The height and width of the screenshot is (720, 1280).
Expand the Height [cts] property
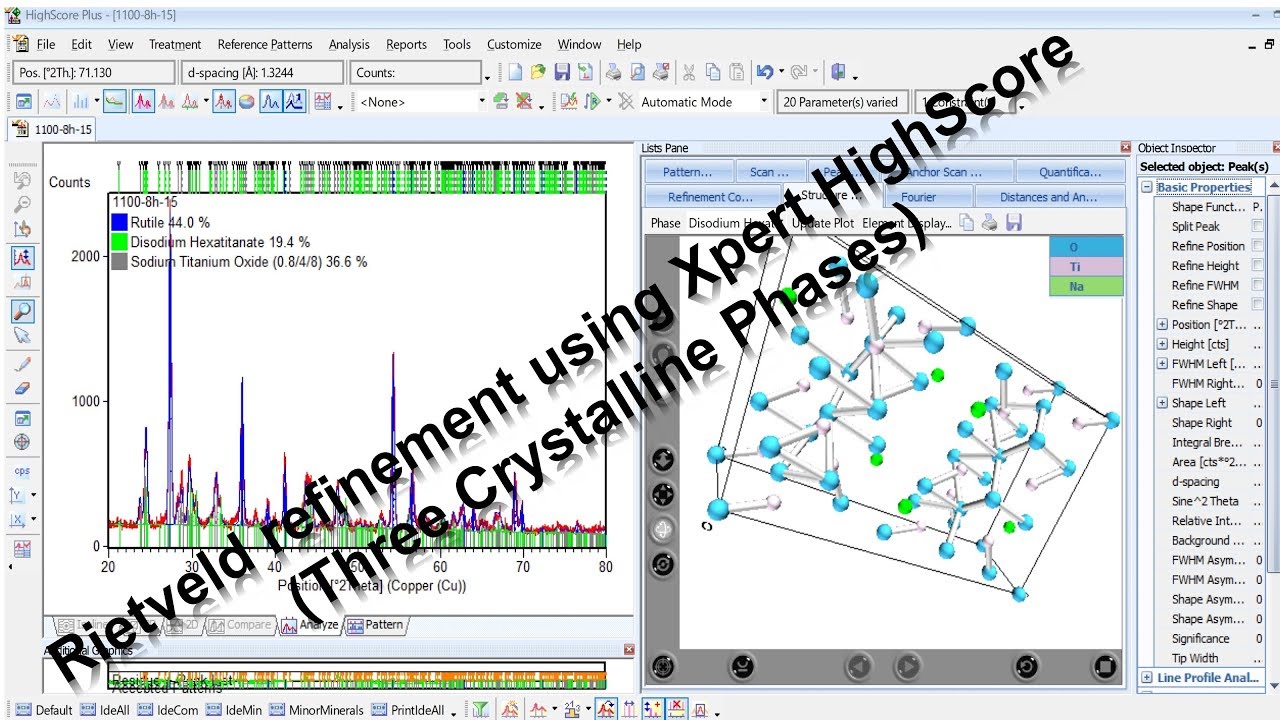coord(1162,344)
